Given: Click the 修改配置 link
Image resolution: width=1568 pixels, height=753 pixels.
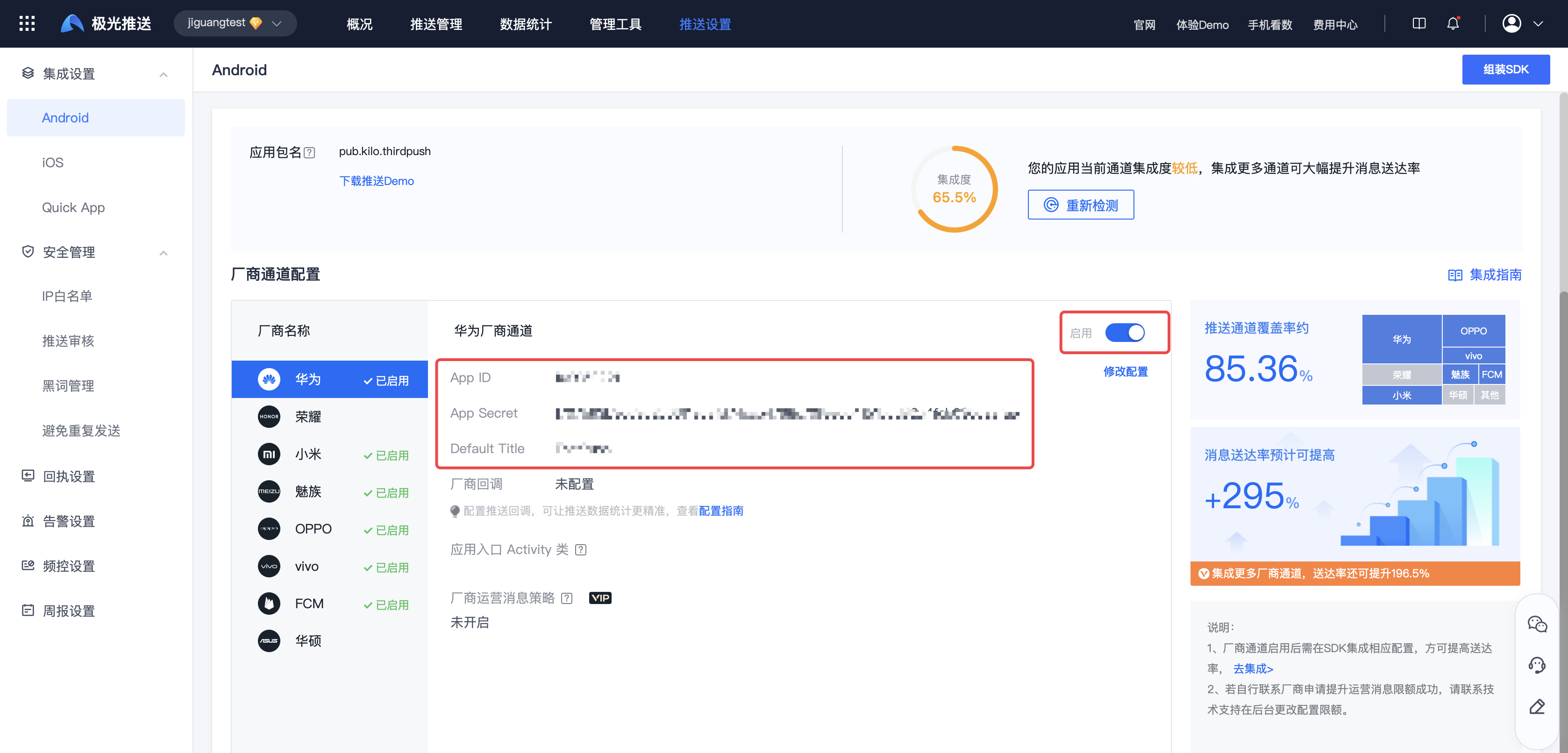Looking at the screenshot, I should [1126, 371].
